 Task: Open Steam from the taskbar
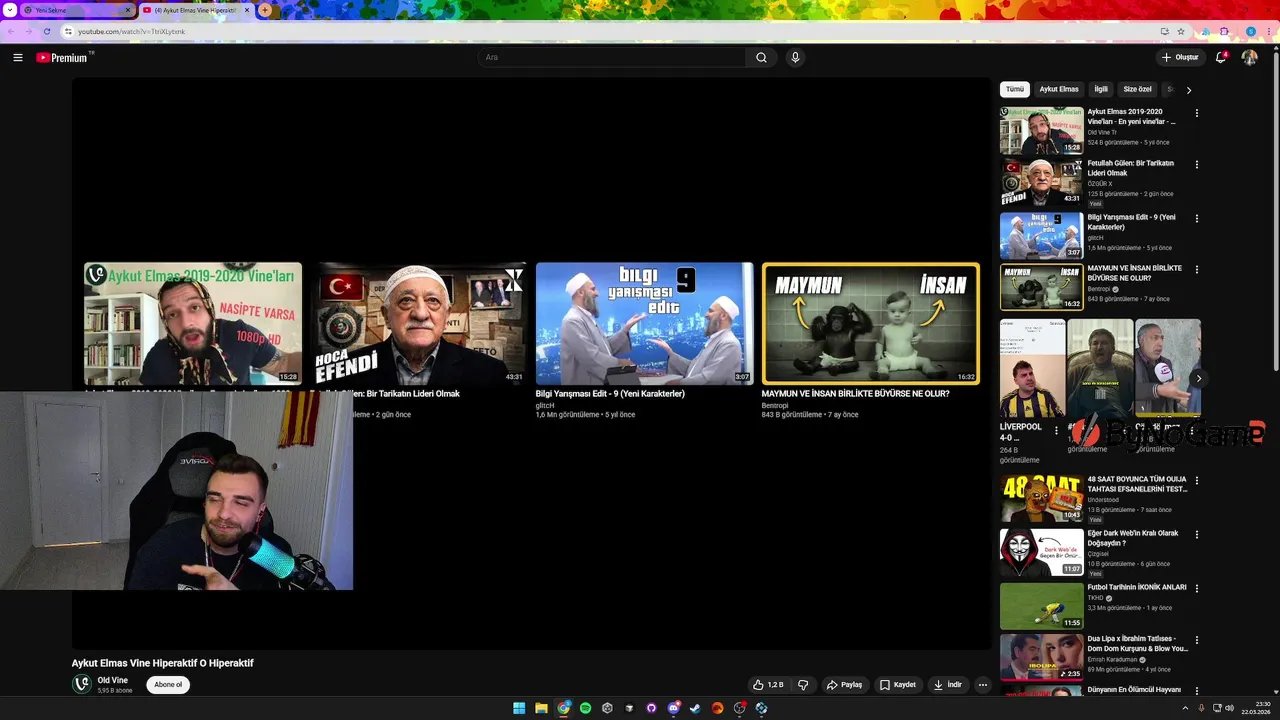[x=695, y=708]
